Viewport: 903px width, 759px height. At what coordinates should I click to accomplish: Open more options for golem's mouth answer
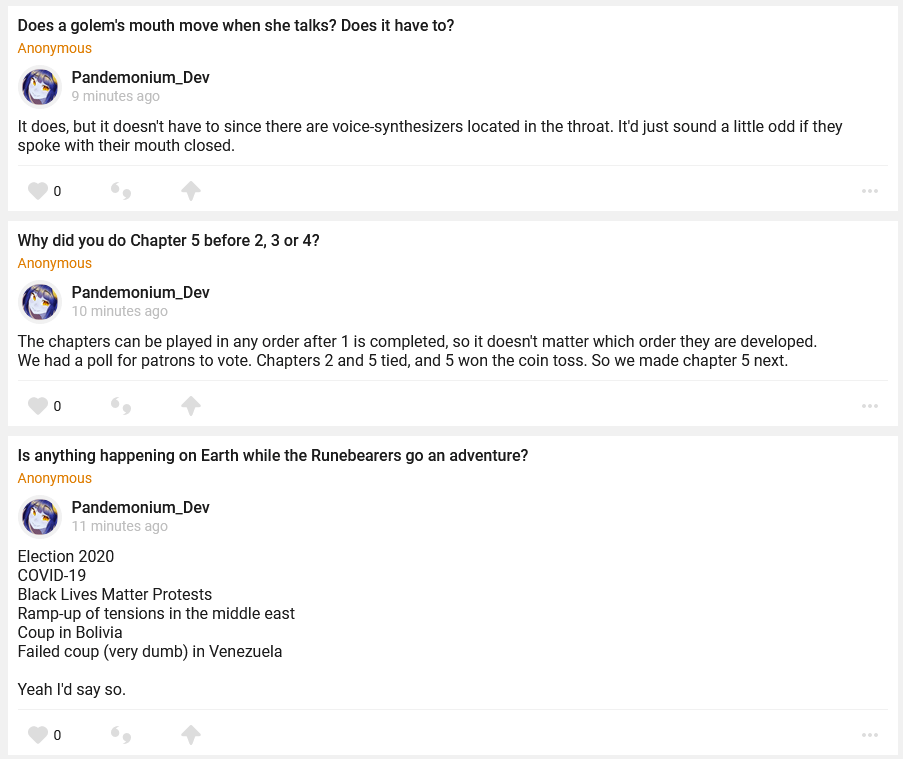point(869,191)
